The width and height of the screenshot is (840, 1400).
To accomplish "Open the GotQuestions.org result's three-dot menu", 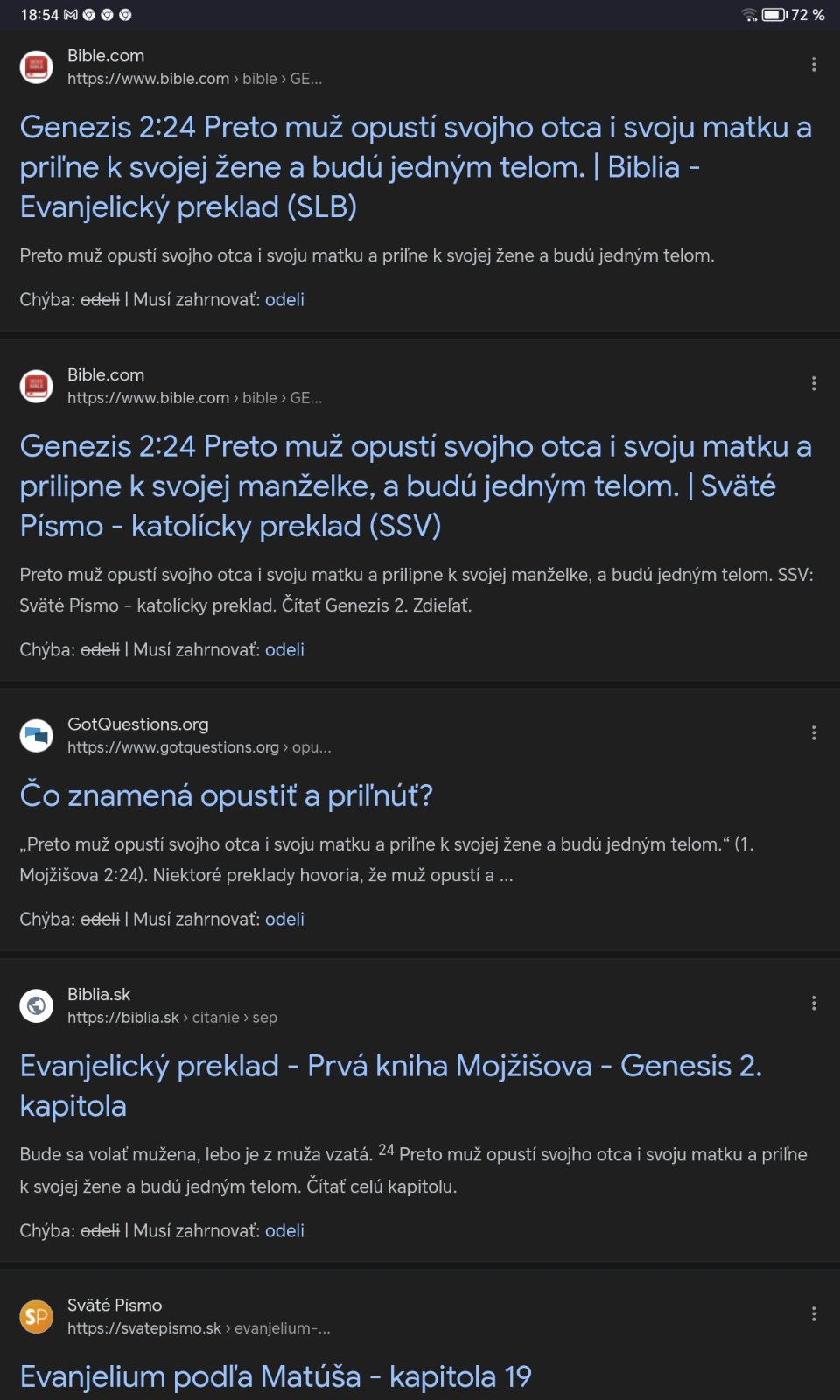I will pos(814,733).
